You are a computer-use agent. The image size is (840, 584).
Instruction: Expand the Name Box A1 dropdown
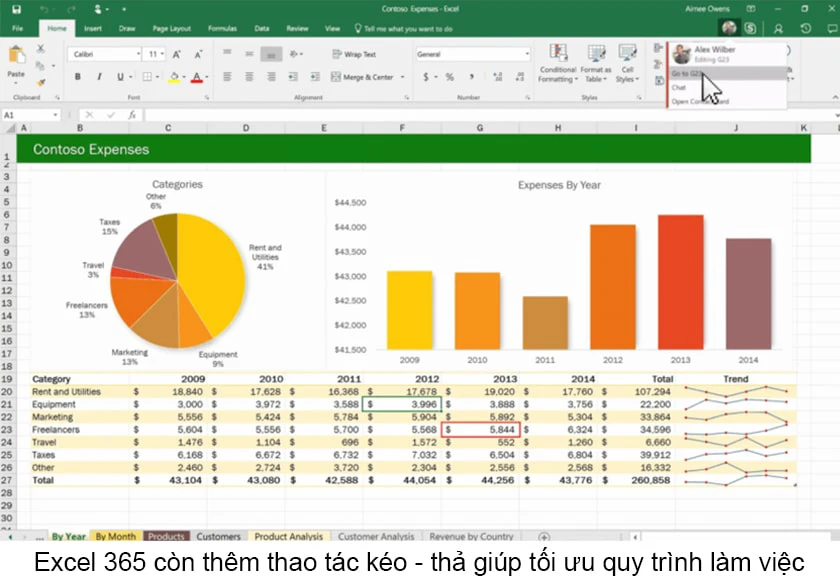[x=55, y=115]
